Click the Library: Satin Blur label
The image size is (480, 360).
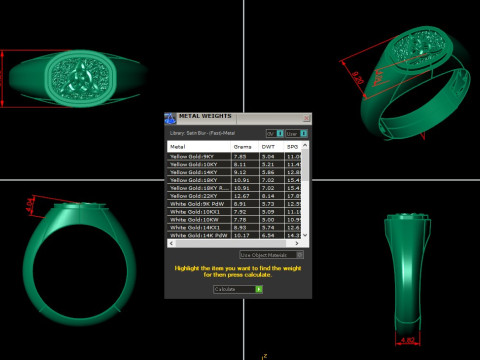(202, 133)
